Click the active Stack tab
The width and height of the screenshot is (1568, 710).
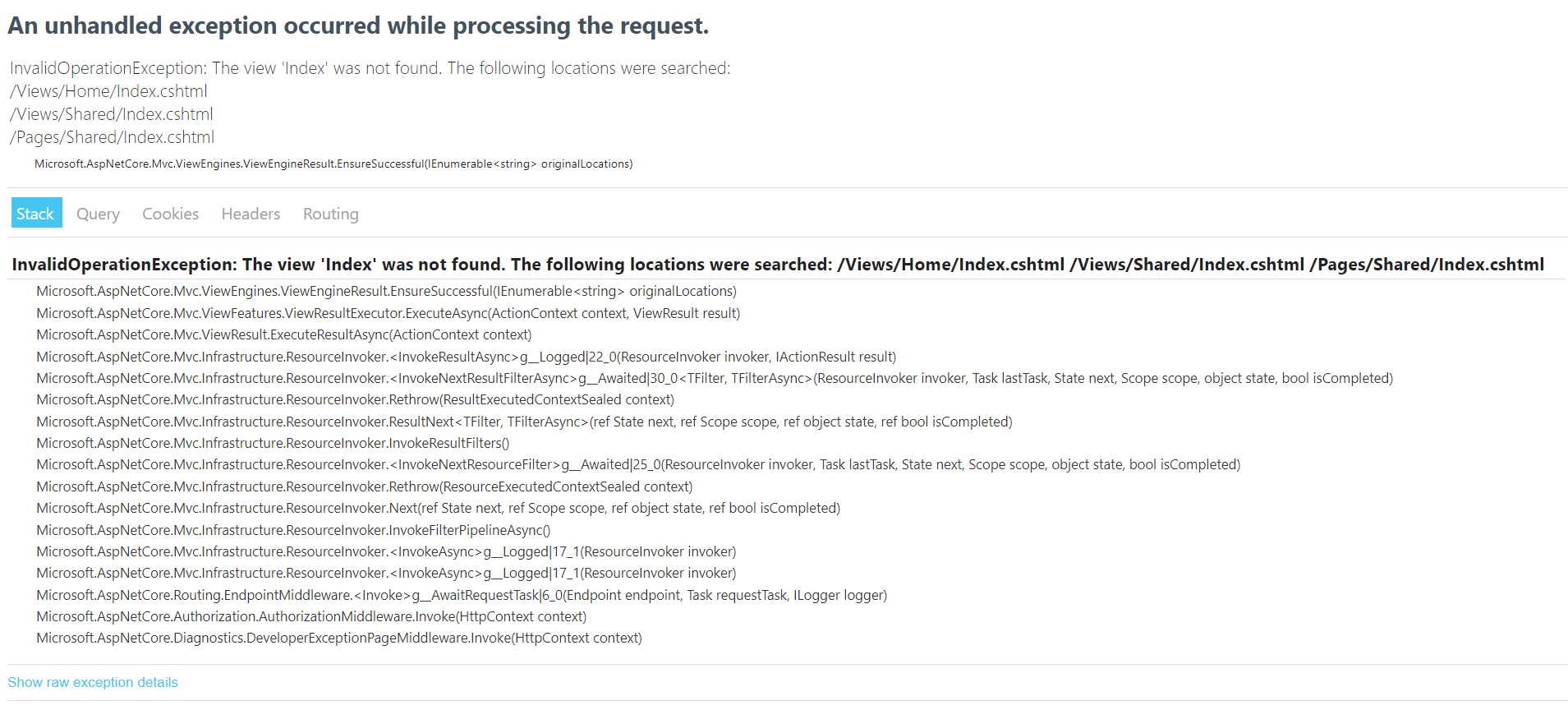pos(36,212)
